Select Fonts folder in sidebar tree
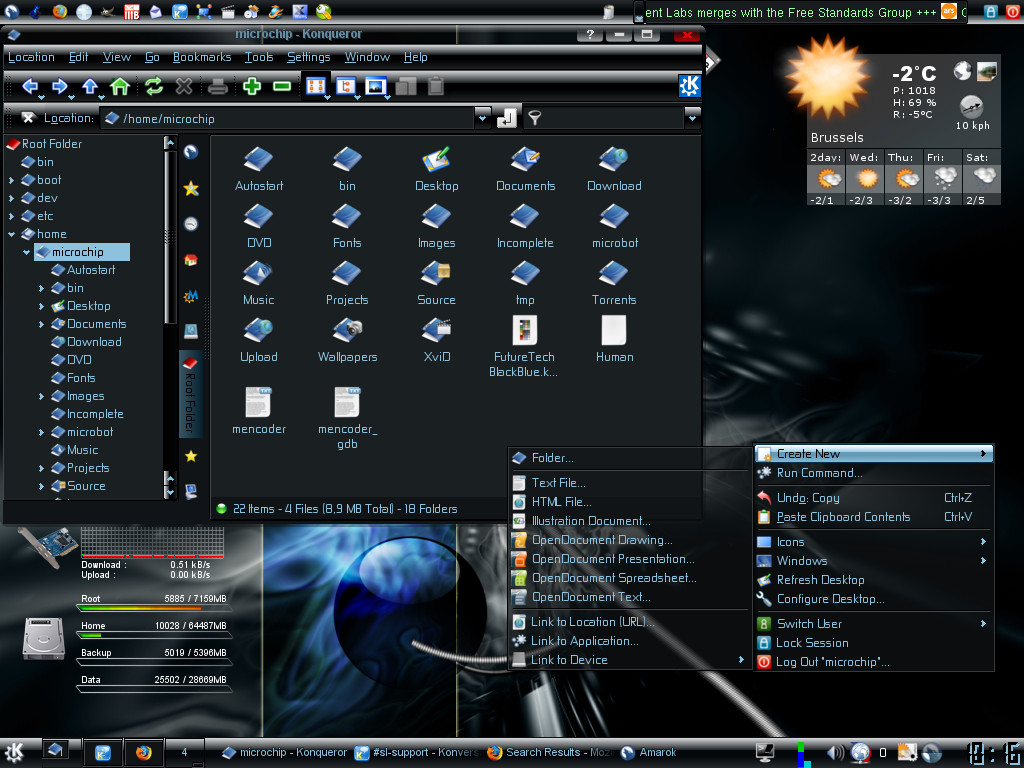The width and height of the screenshot is (1024, 768). pos(73,378)
